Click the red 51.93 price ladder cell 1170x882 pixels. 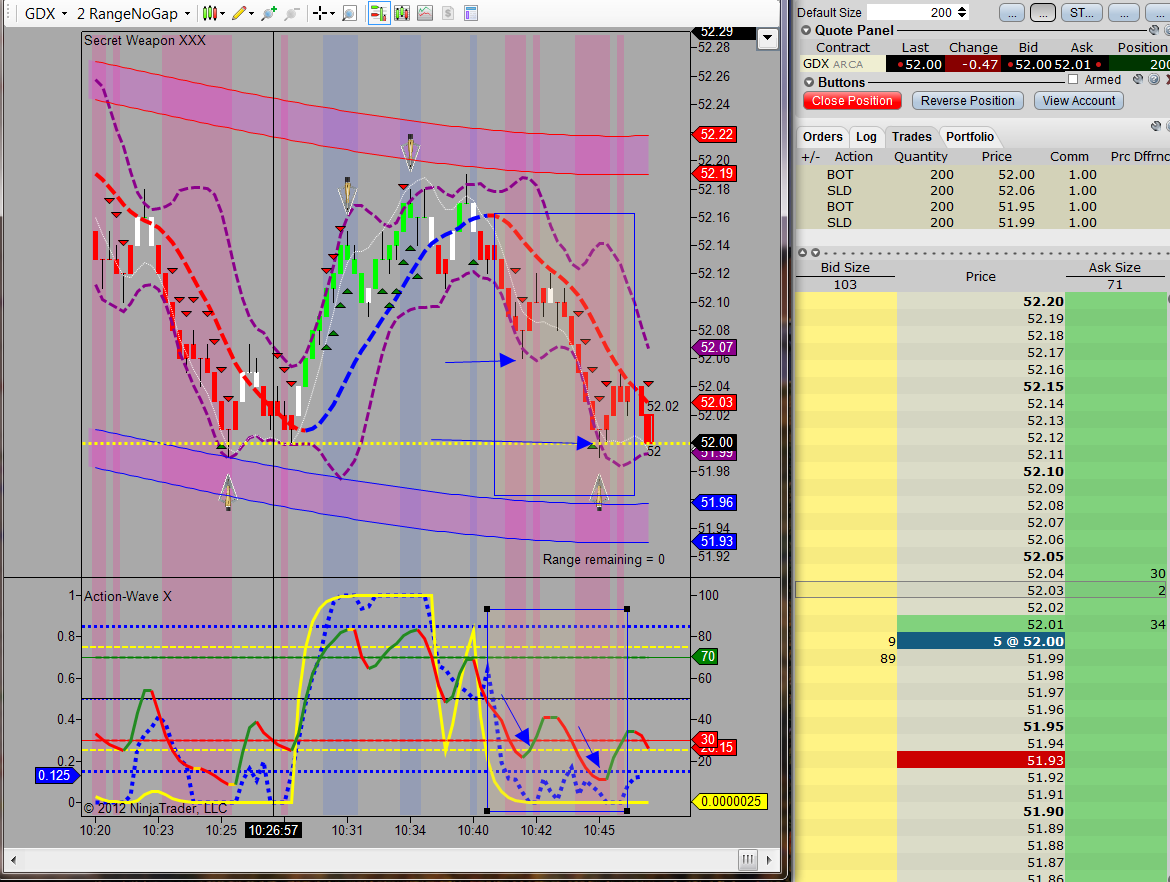(x=980, y=760)
